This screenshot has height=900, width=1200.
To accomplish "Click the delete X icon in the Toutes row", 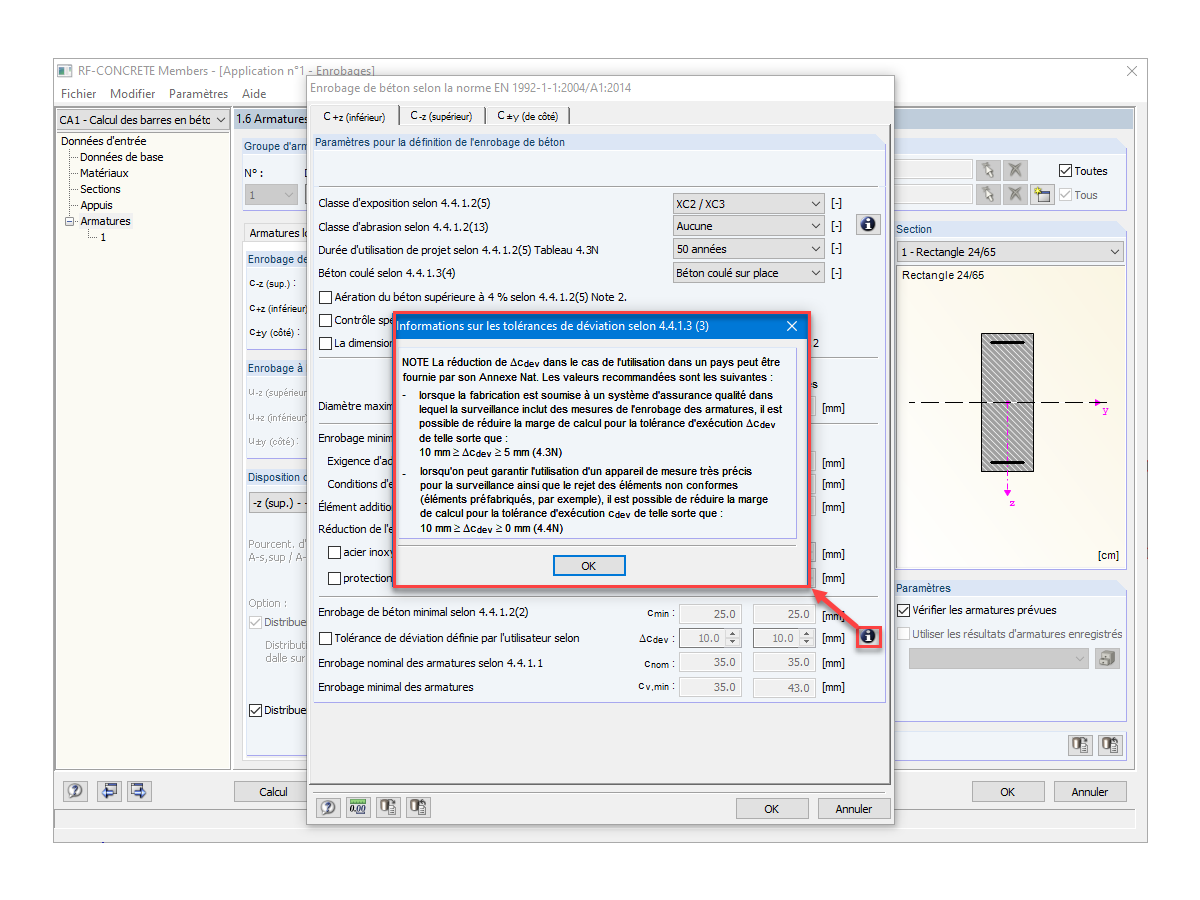I will click(1015, 170).
